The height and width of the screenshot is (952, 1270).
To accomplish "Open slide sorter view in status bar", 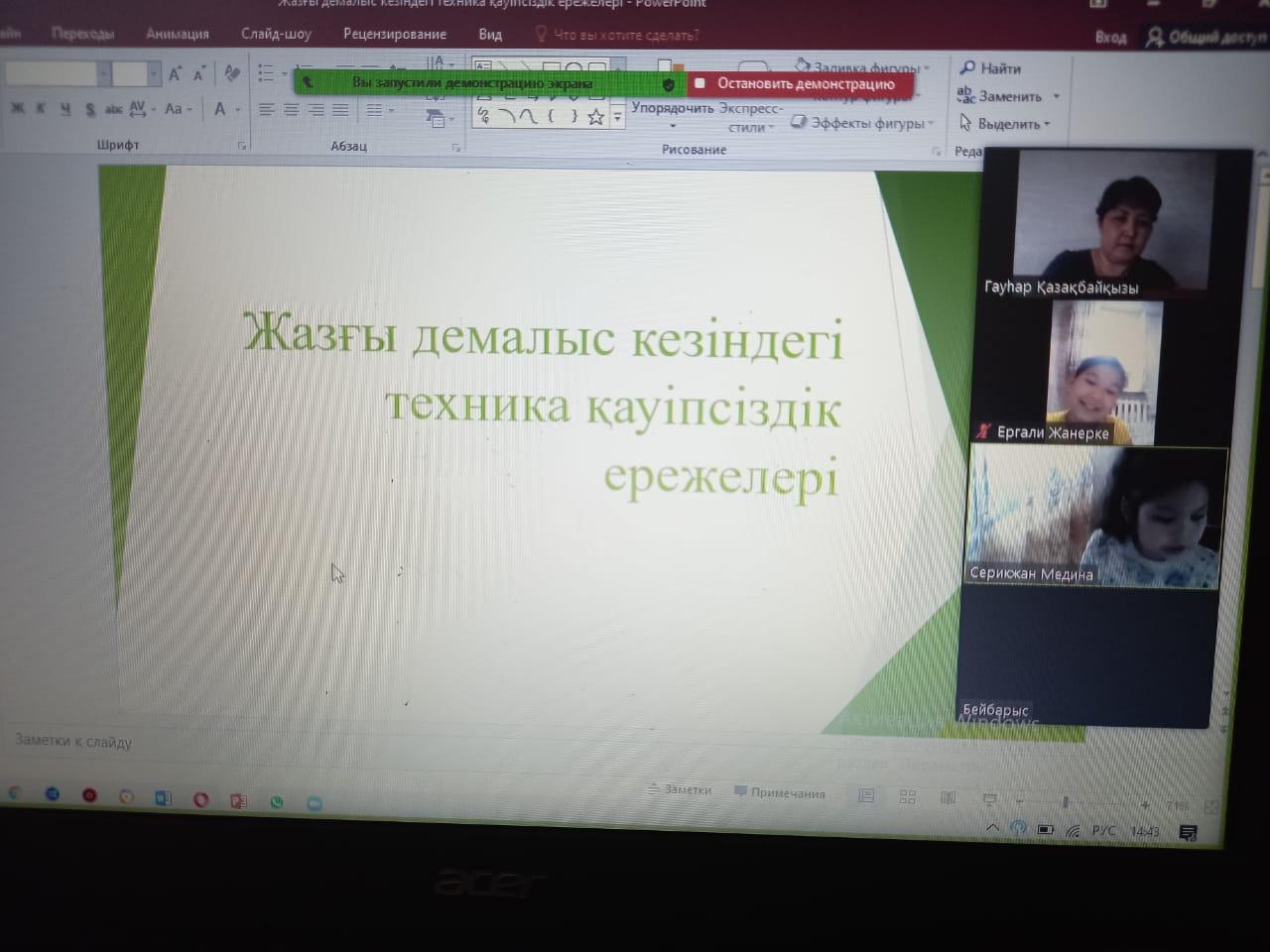I will point(907,796).
